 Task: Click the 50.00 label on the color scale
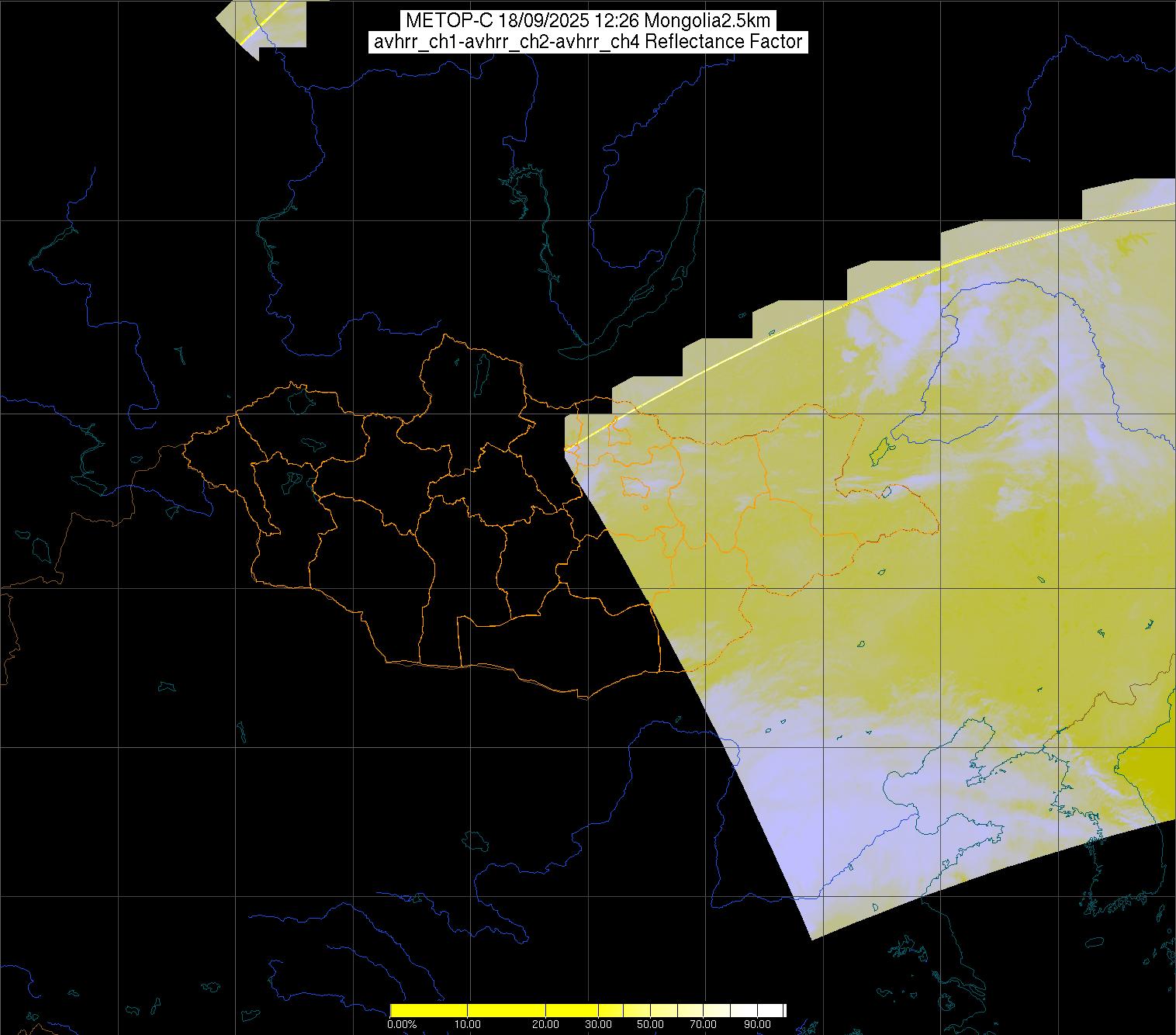click(651, 1024)
